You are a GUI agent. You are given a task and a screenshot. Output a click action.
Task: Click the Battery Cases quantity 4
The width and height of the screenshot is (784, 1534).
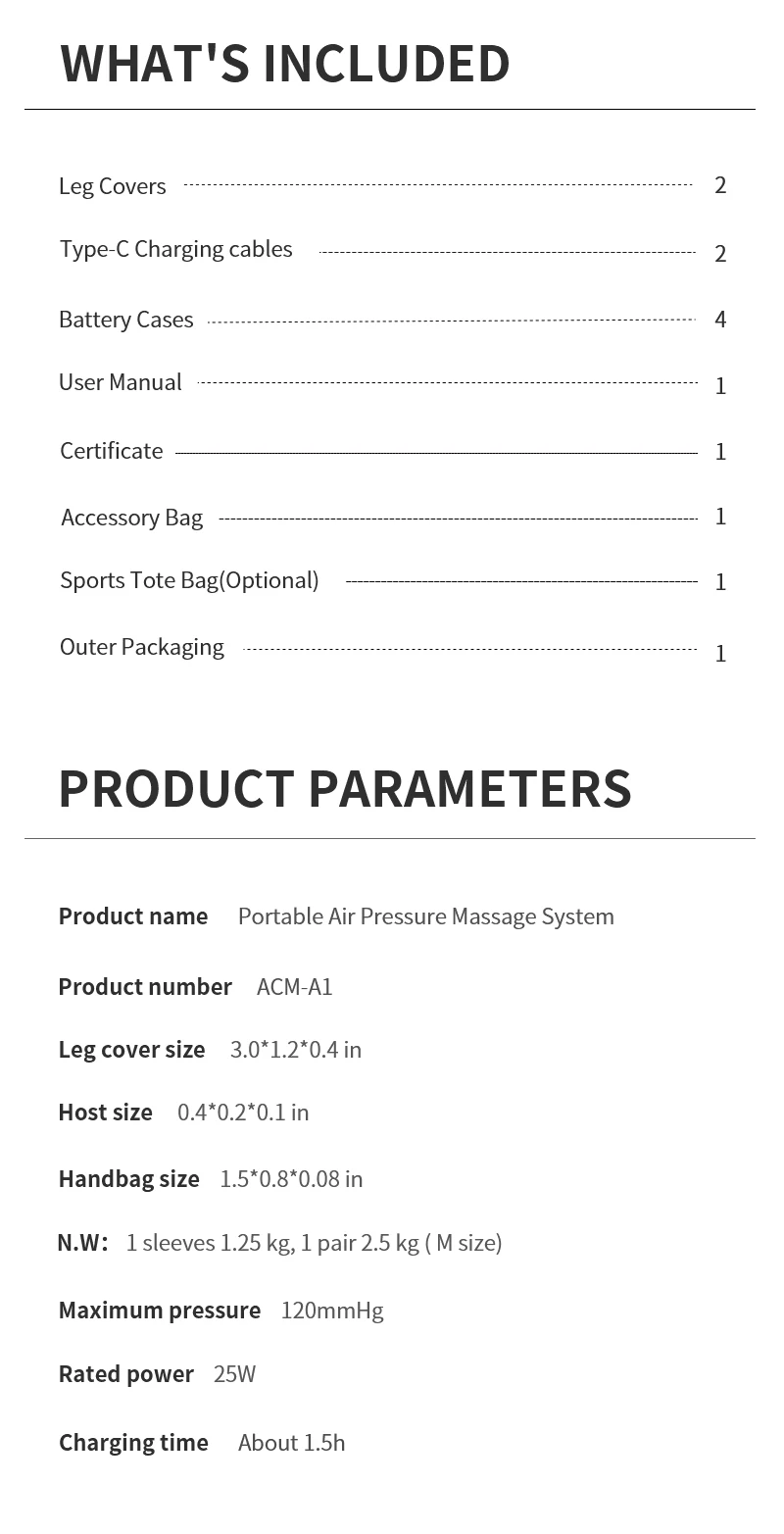720,320
